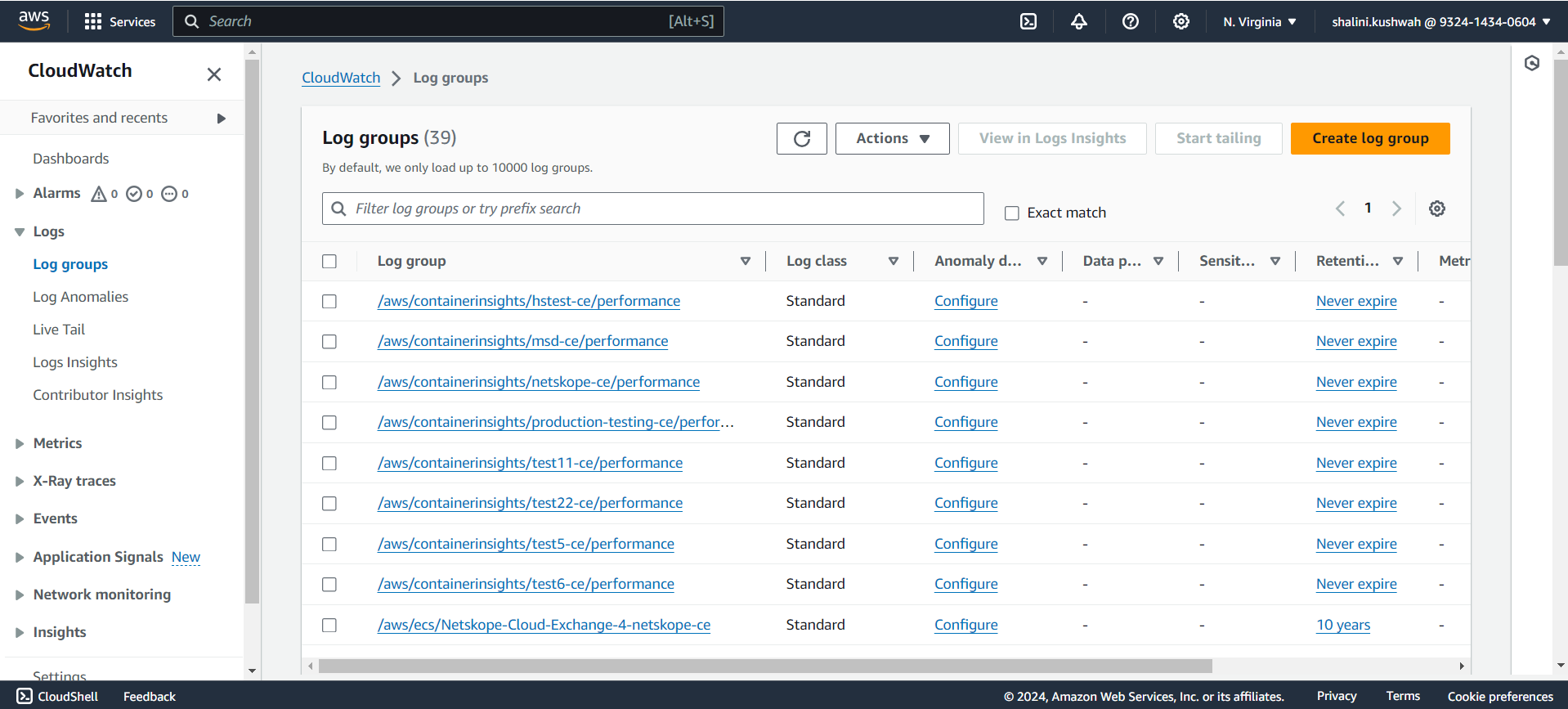Click the CloudShell icon in footer
This screenshot has height=709, width=1568.
click(25, 696)
